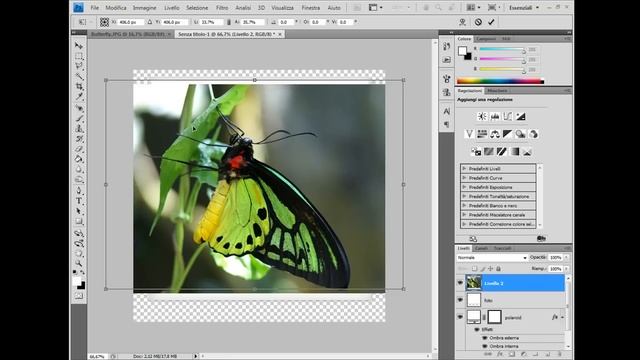640x360 pixels.
Task: Hide the Livello 2 layer
Action: click(460, 283)
